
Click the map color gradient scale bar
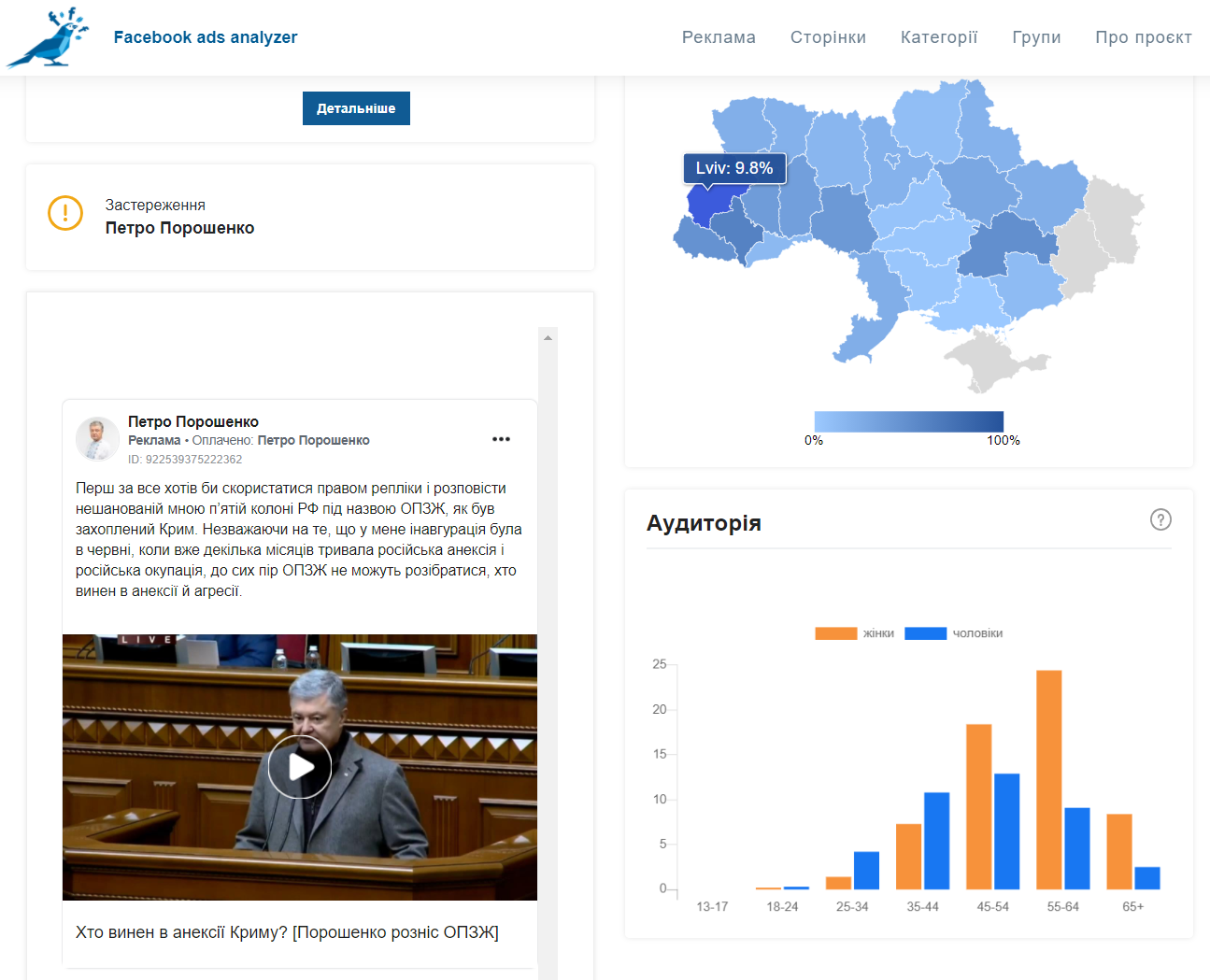909,421
